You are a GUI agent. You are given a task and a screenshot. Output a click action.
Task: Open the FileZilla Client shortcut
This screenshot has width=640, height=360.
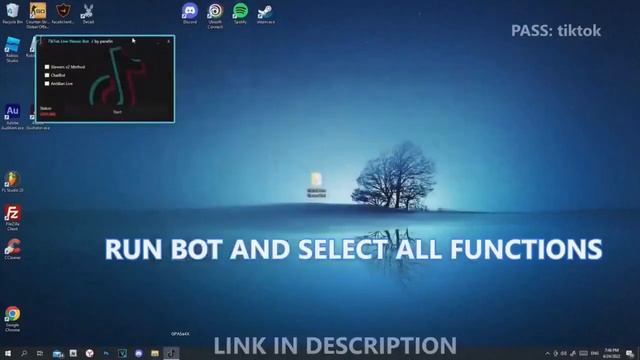point(12,218)
